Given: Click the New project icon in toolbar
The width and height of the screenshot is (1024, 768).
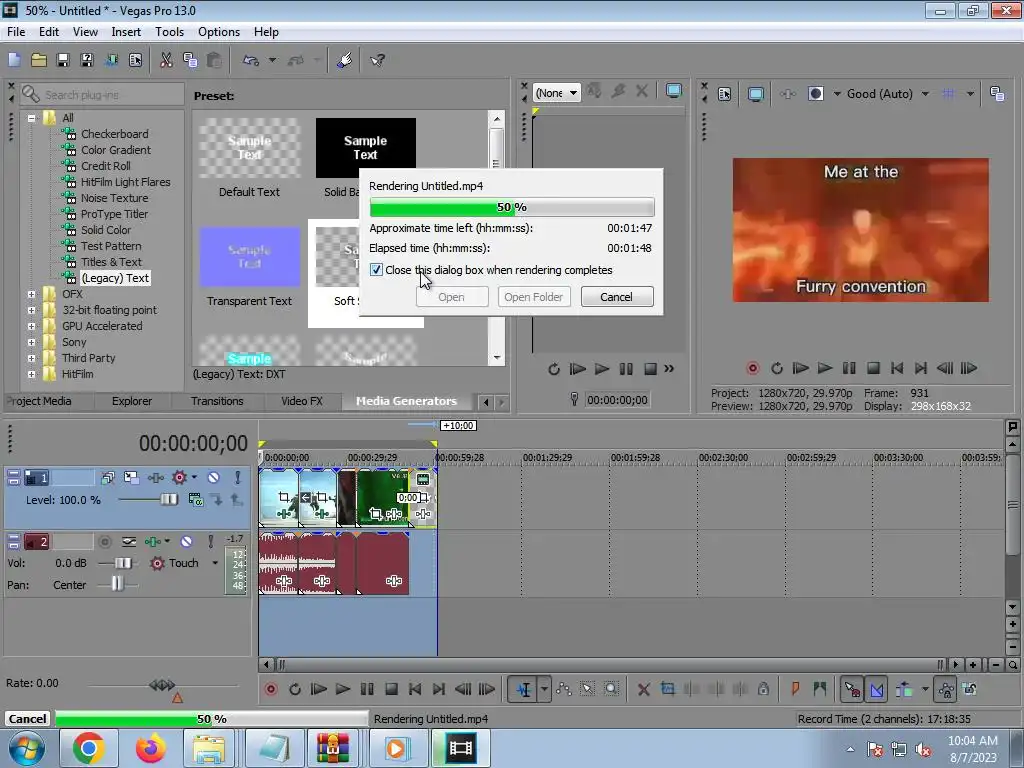Looking at the screenshot, I should tap(14, 60).
